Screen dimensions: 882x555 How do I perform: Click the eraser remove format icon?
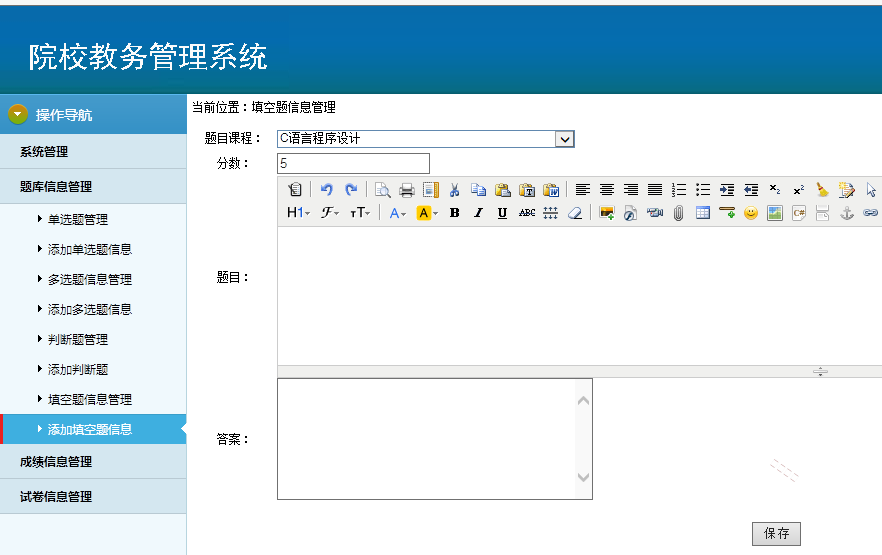click(575, 213)
